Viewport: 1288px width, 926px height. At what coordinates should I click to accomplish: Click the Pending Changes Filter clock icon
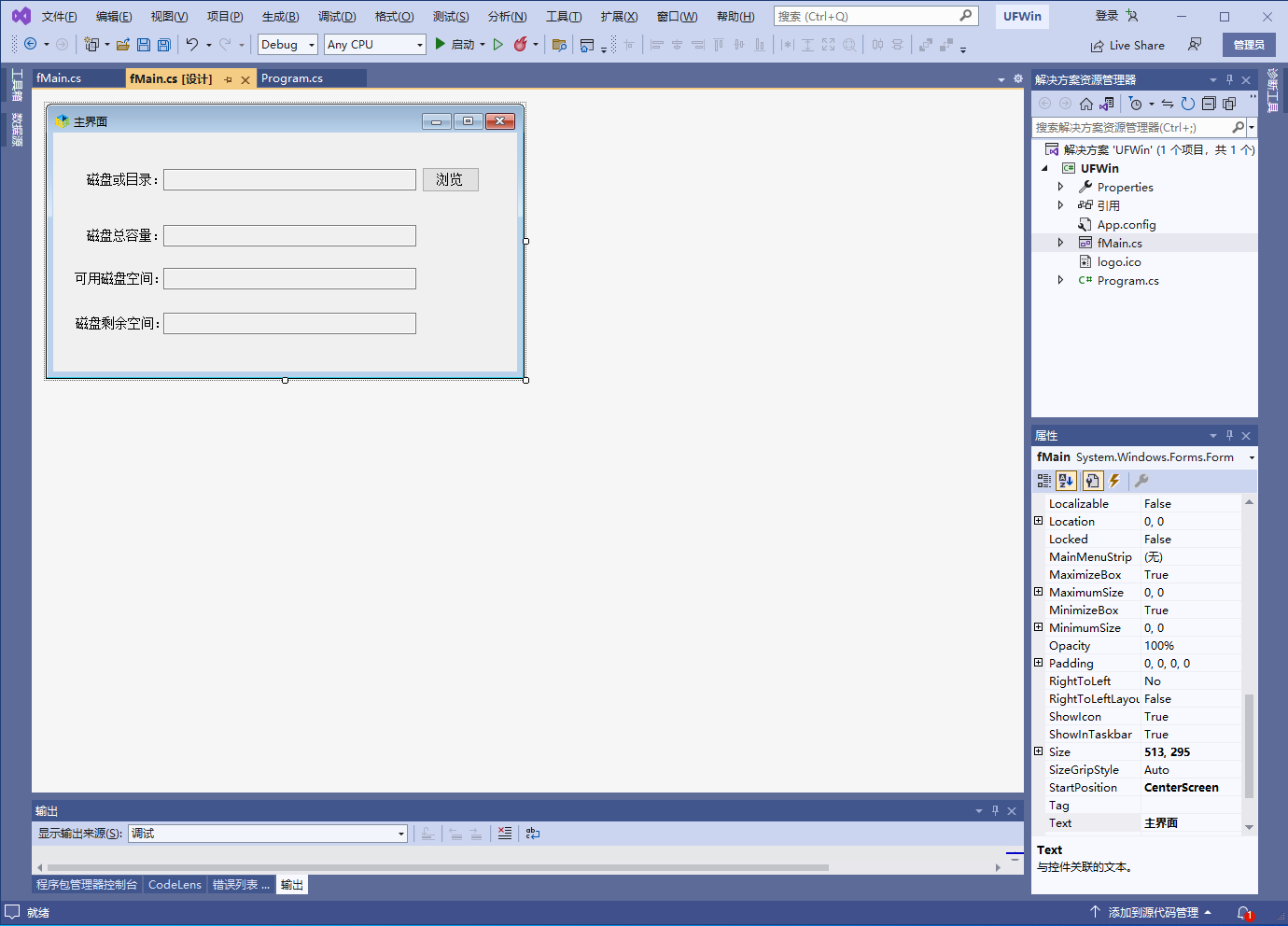click(1135, 104)
